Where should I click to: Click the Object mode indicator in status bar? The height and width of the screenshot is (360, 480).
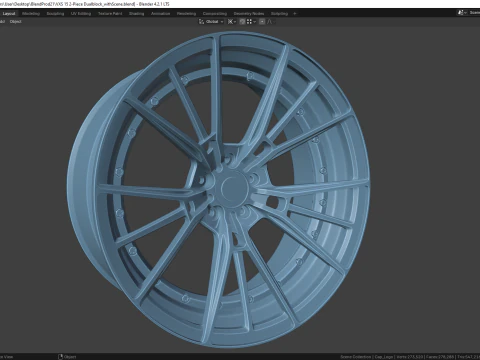(67, 357)
